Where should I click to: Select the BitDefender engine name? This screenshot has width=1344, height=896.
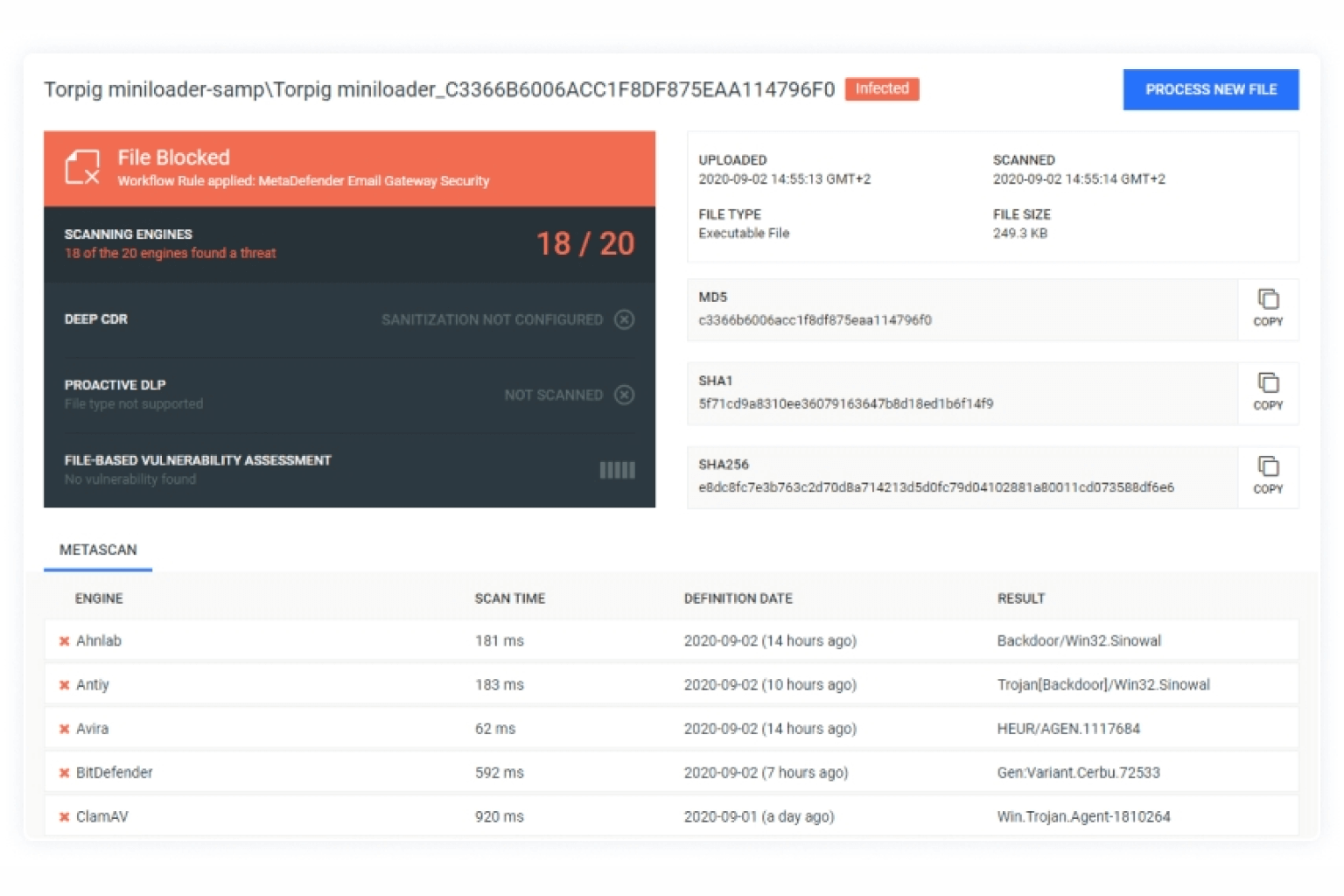tap(115, 773)
